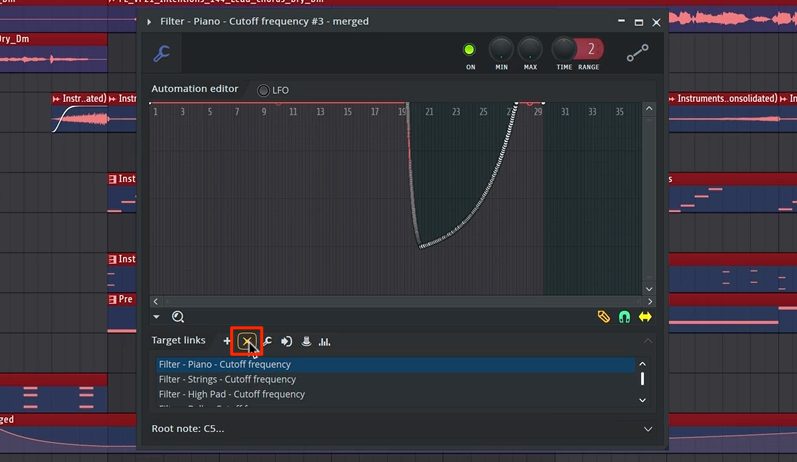The width and height of the screenshot is (797, 462).
Task: Select Filter - Piano - Cutoff frequency
Action: [x=395, y=364]
